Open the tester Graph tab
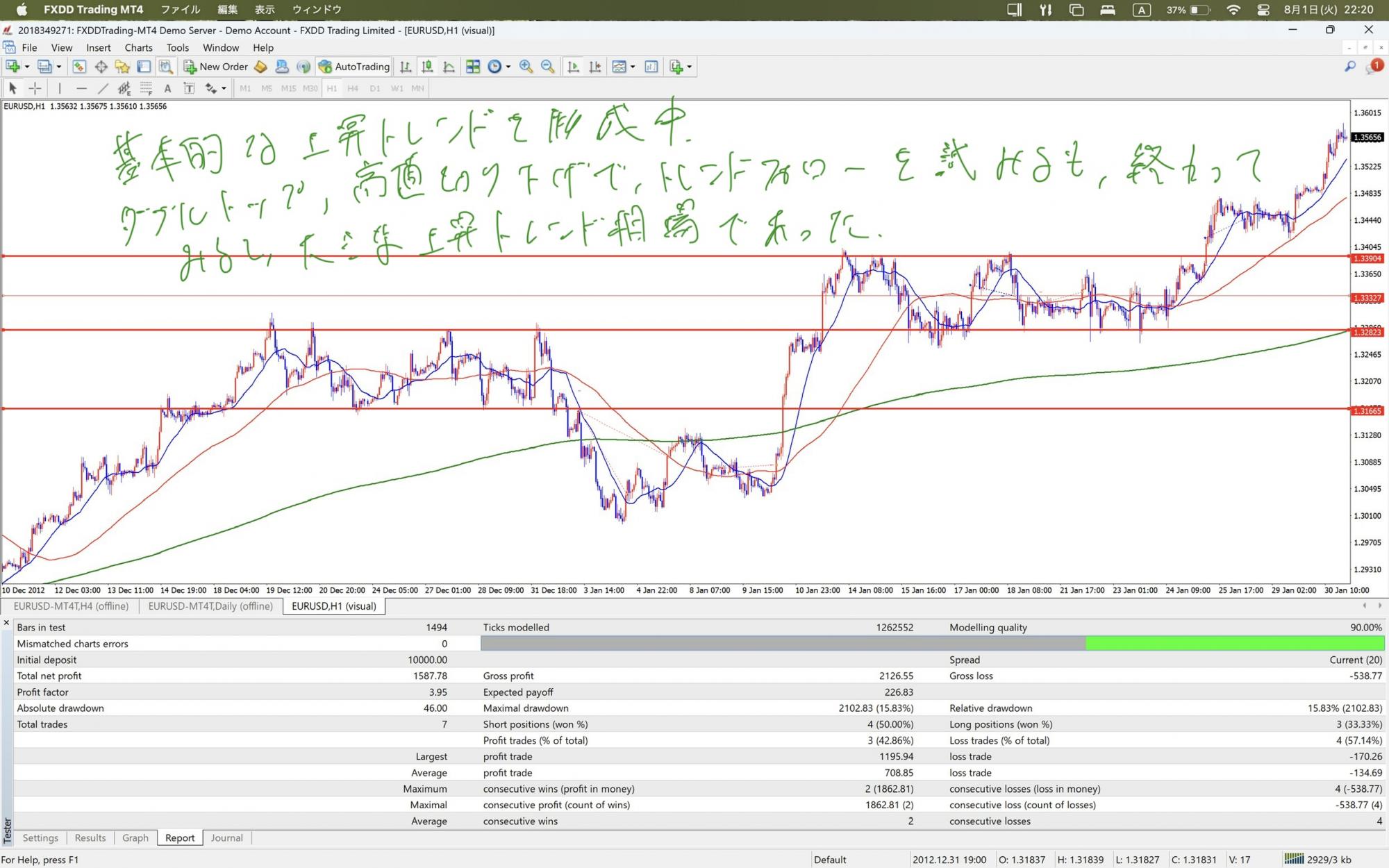 pyautogui.click(x=135, y=838)
